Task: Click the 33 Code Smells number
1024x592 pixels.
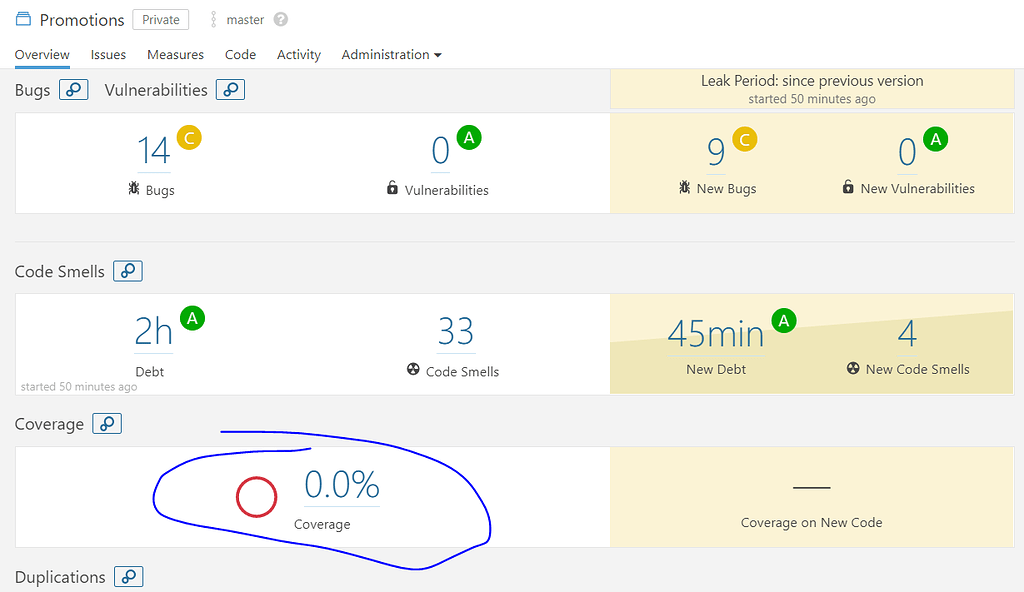Action: 455,331
